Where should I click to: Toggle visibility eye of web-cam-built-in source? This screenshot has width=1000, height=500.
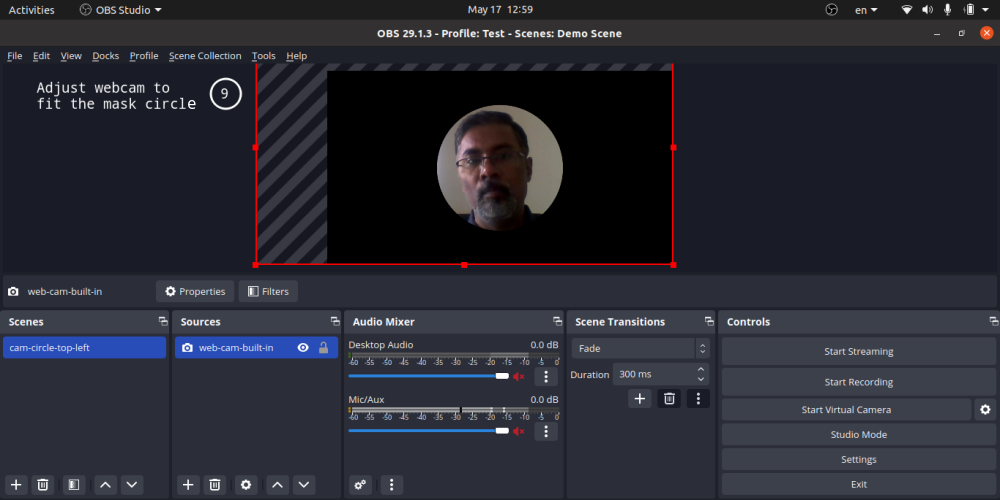point(304,348)
